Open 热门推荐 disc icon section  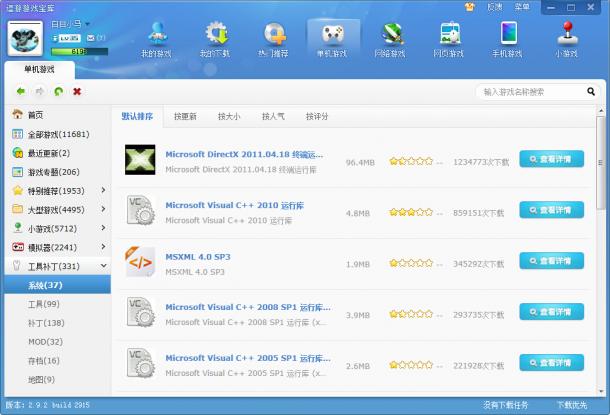pyautogui.click(x=273, y=40)
